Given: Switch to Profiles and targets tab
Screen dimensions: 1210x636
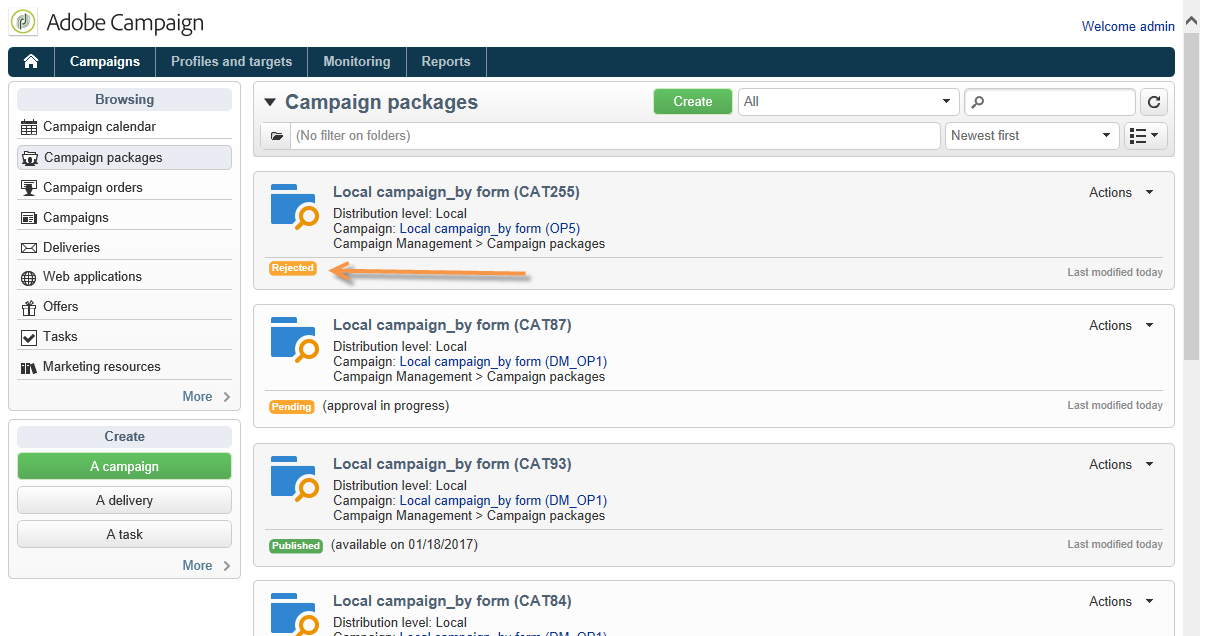Looking at the screenshot, I should pyautogui.click(x=232, y=62).
